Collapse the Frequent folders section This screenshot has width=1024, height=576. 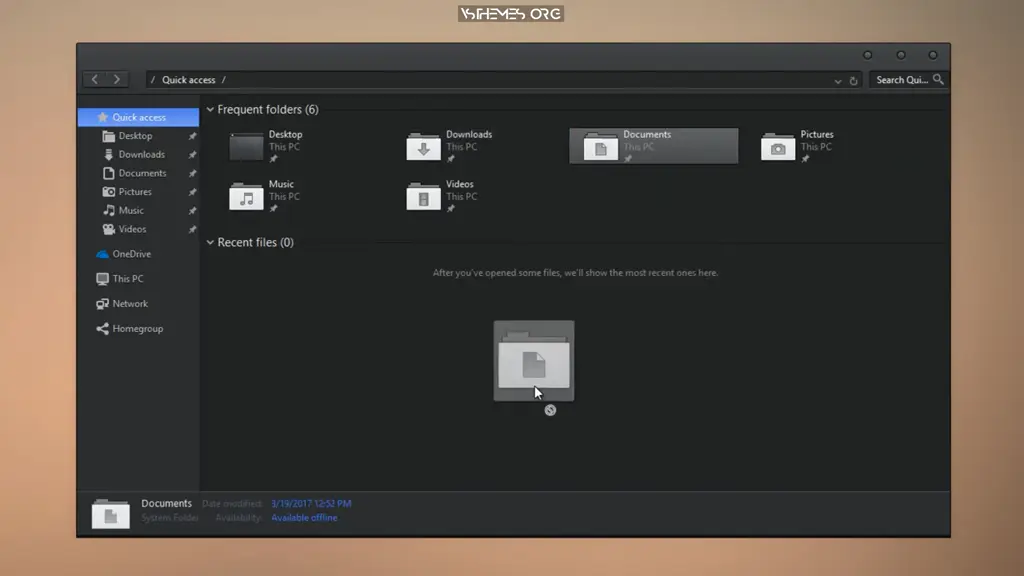coord(209,109)
